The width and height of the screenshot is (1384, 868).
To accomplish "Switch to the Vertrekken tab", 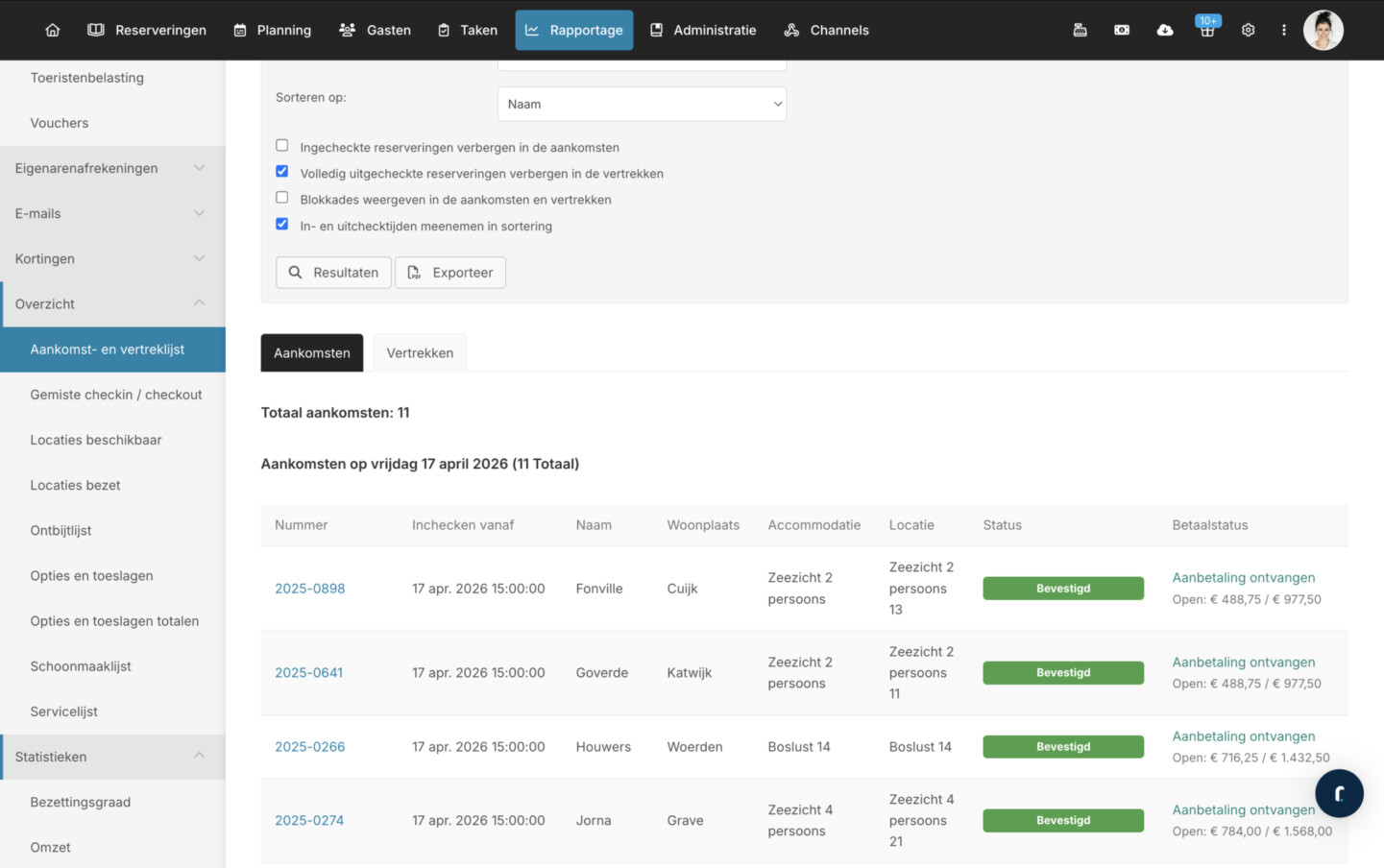I will (x=420, y=352).
